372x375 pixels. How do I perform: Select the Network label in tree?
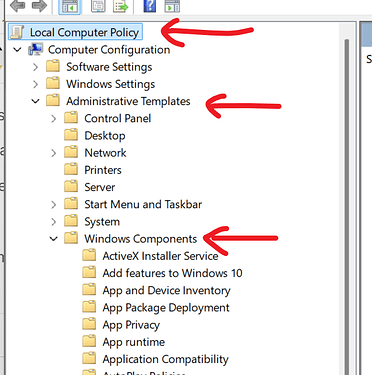tap(105, 153)
